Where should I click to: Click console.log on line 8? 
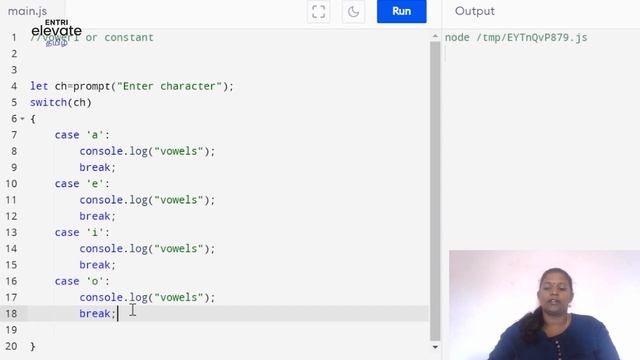coord(147,151)
